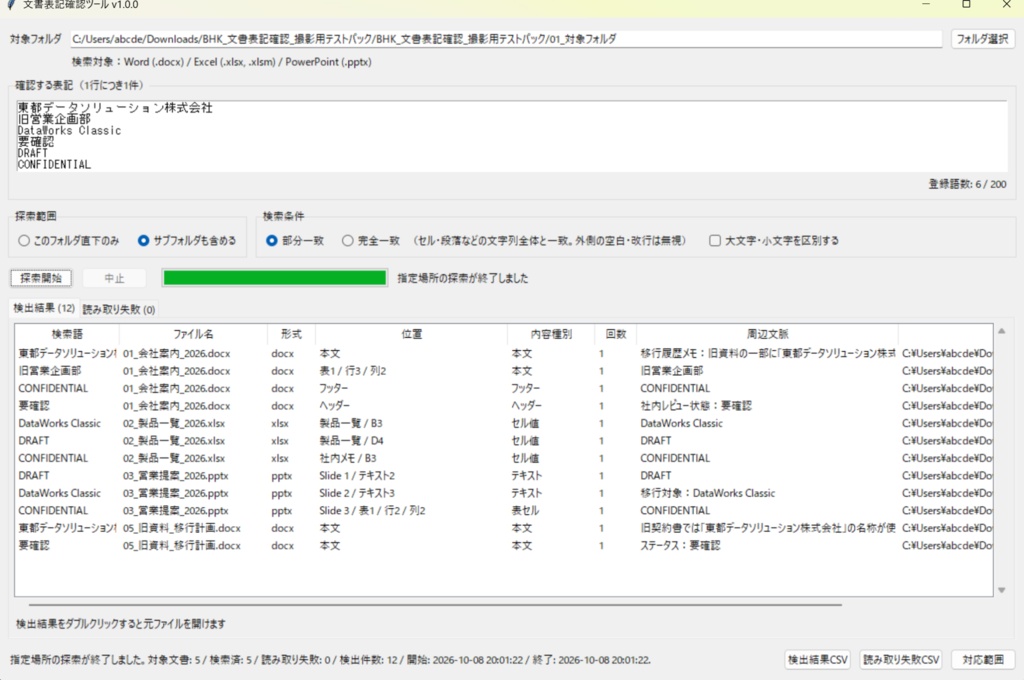Select CONFIDENTIAL row at 社内メモ / B3

point(504,458)
